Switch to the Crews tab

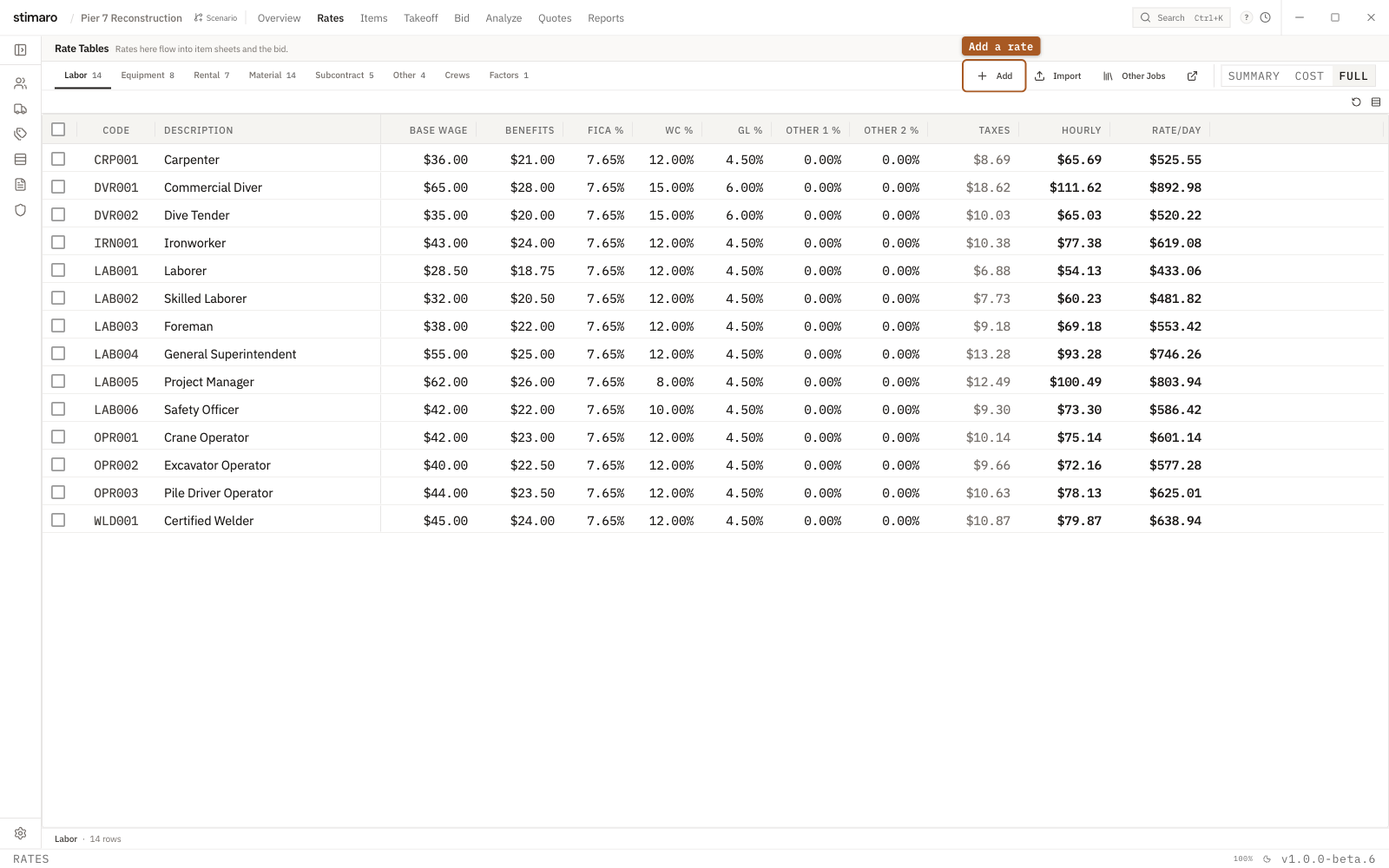pyautogui.click(x=458, y=76)
